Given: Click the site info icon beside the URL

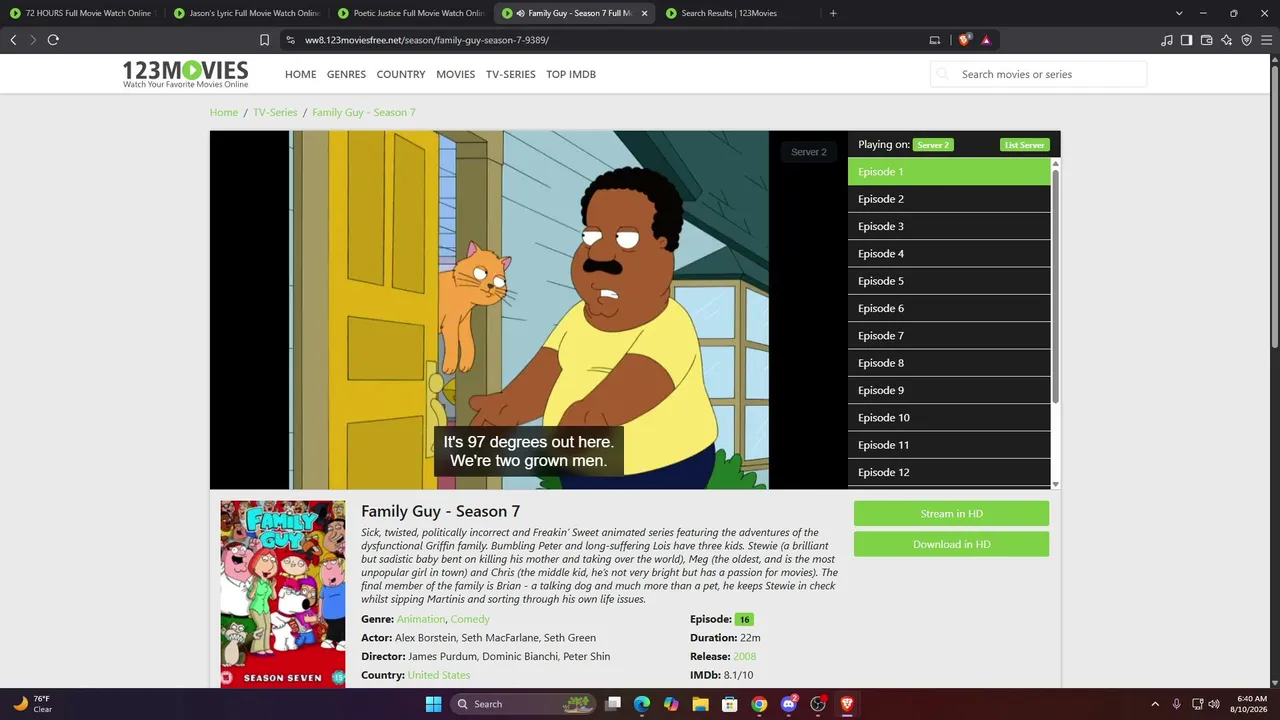Looking at the screenshot, I should [x=290, y=40].
